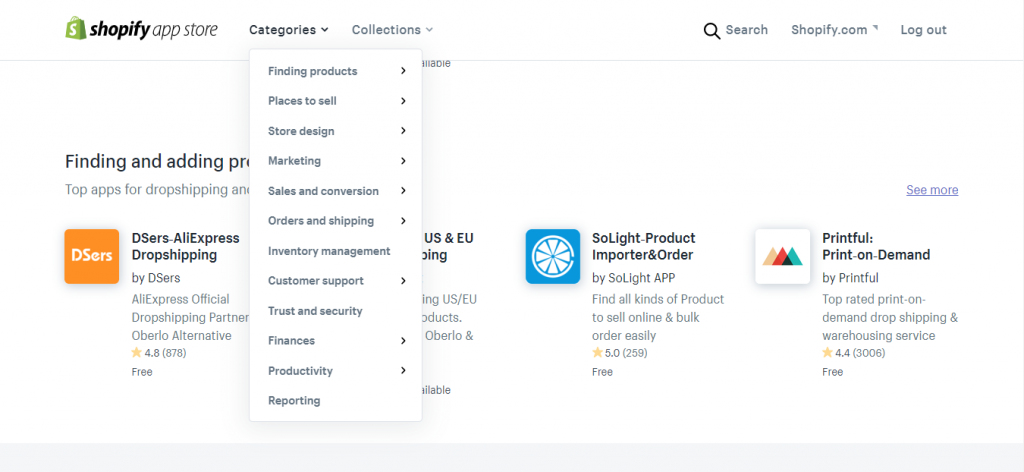
Task: Click the Free price under SoLight
Action: click(x=602, y=372)
